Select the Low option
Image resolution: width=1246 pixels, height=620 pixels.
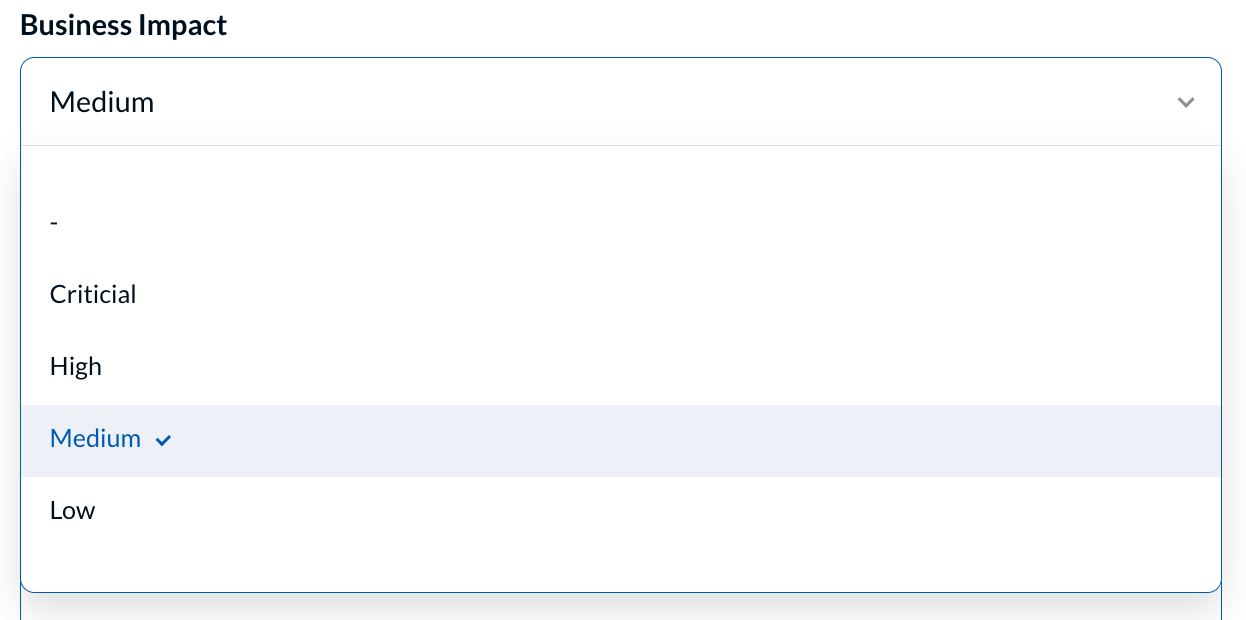coord(73,511)
